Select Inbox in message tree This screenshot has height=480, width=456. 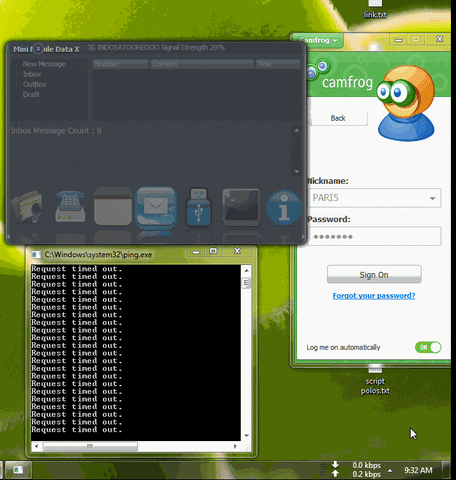pos(32,74)
